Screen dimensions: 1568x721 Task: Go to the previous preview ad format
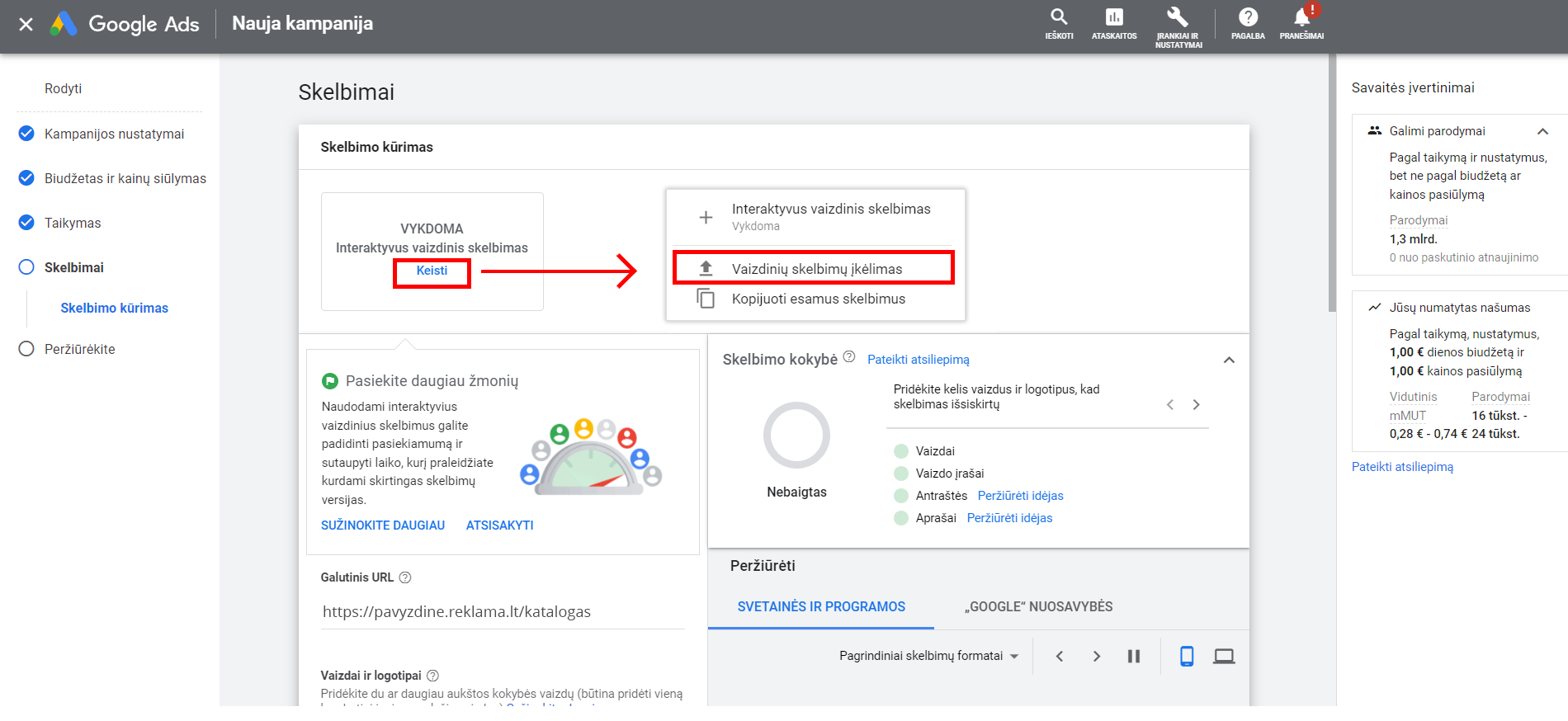(x=1060, y=656)
